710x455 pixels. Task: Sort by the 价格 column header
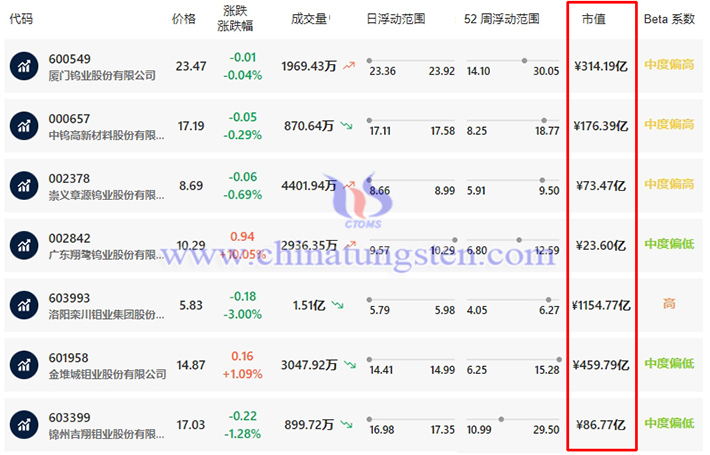click(184, 19)
